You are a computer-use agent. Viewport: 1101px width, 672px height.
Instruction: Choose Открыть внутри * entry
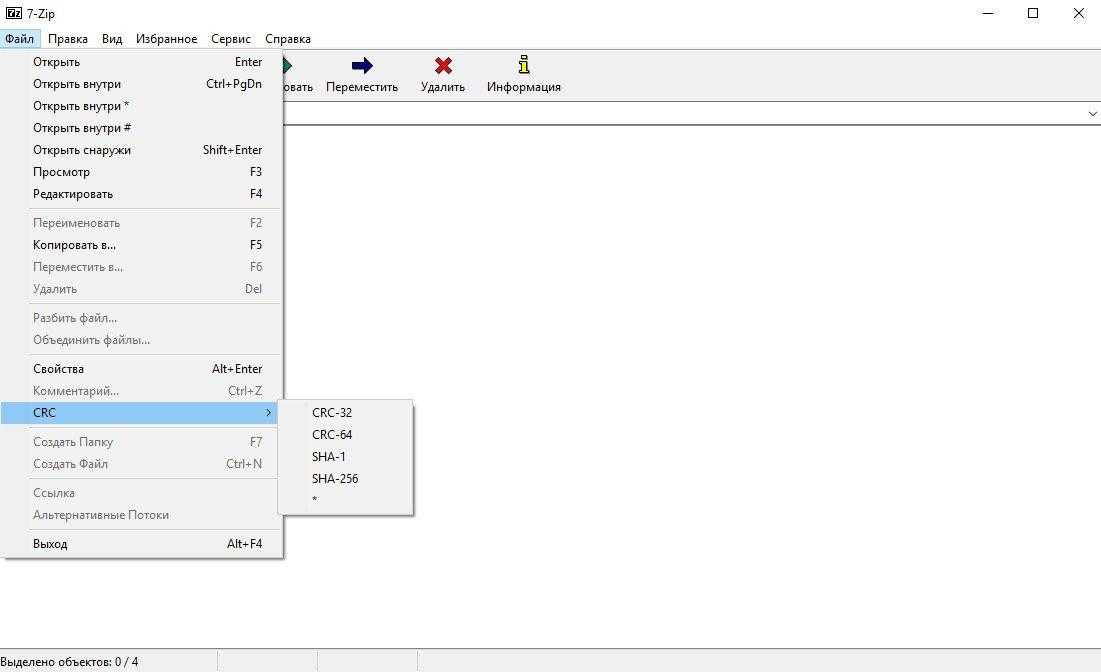pos(141,106)
